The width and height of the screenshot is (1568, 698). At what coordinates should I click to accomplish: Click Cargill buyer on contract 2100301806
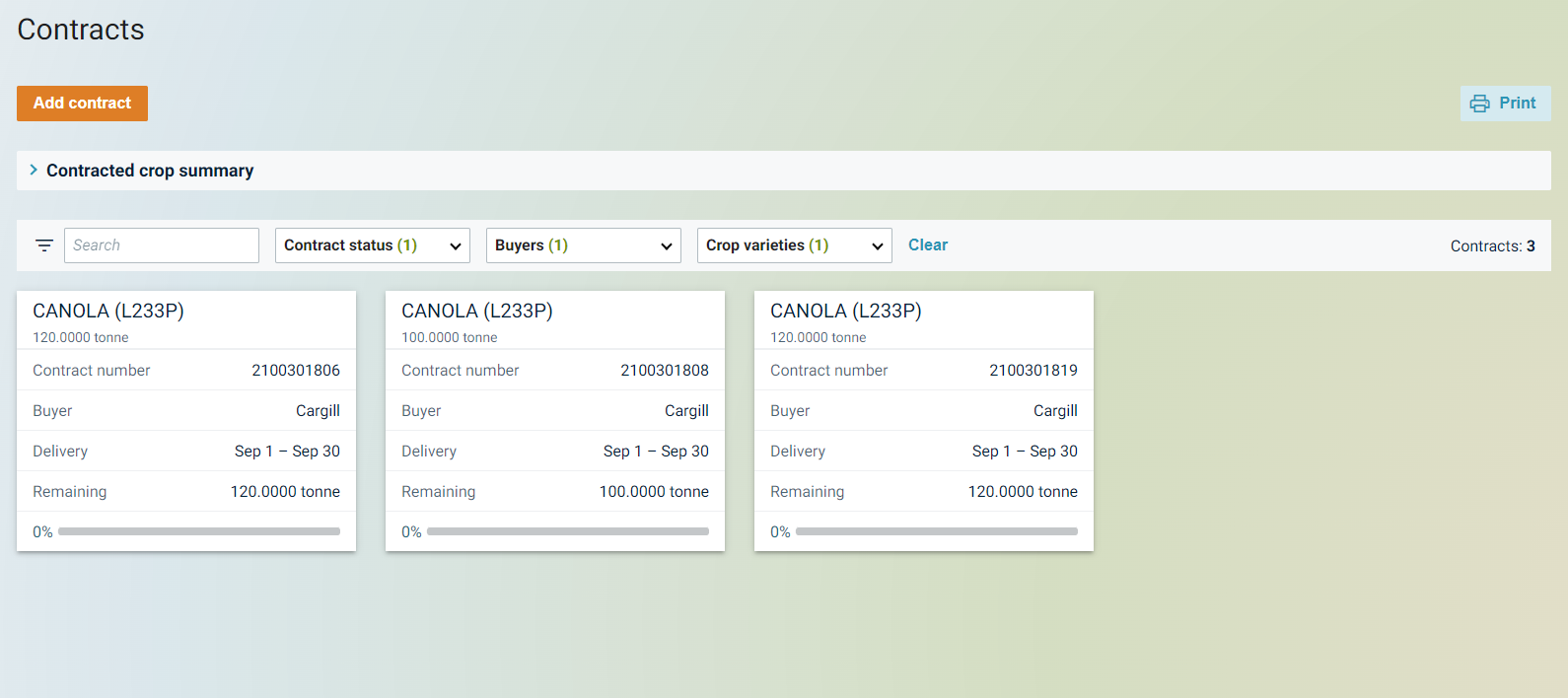[318, 411]
